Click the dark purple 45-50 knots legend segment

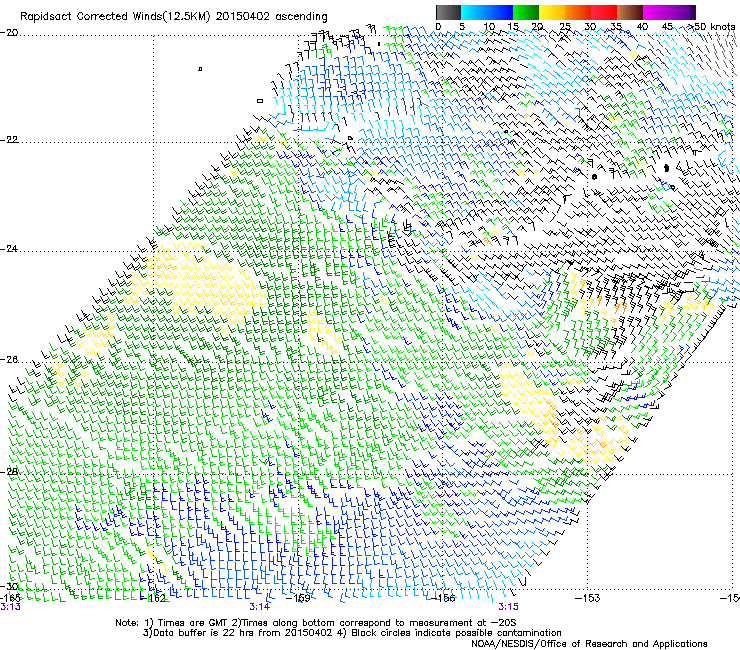pos(682,12)
